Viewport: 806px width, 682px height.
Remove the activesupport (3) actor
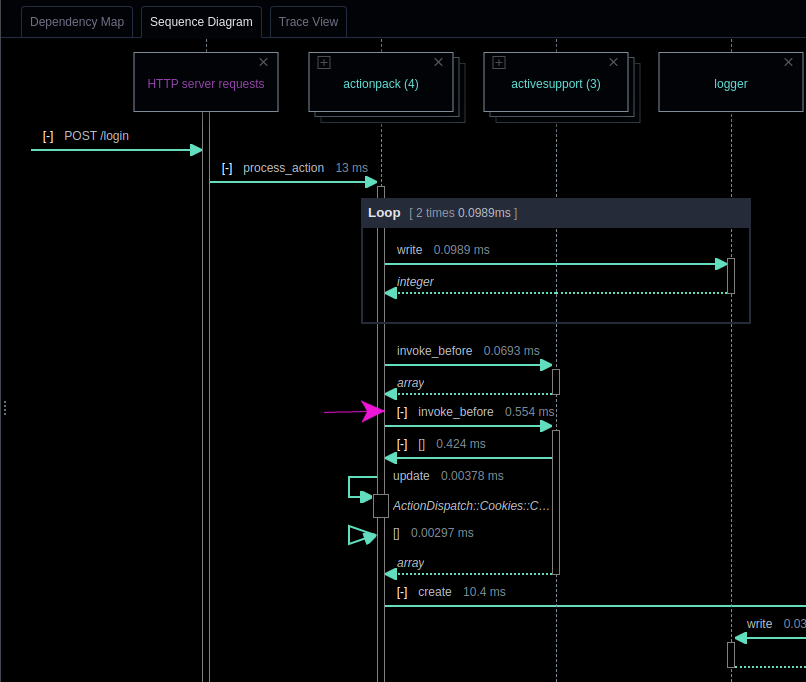pyautogui.click(x=613, y=62)
